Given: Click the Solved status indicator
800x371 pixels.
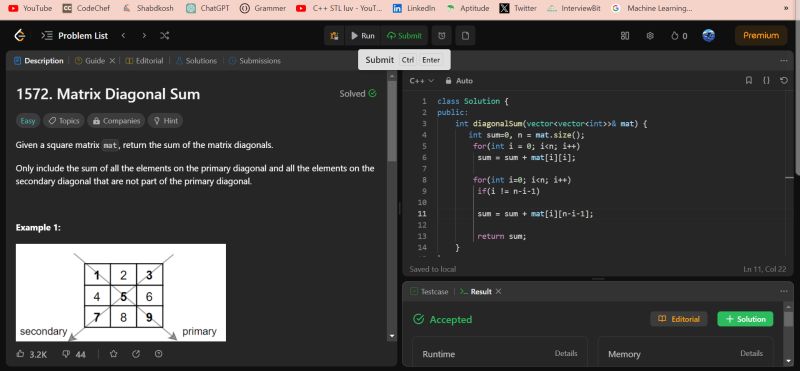Looking at the screenshot, I should [358, 93].
